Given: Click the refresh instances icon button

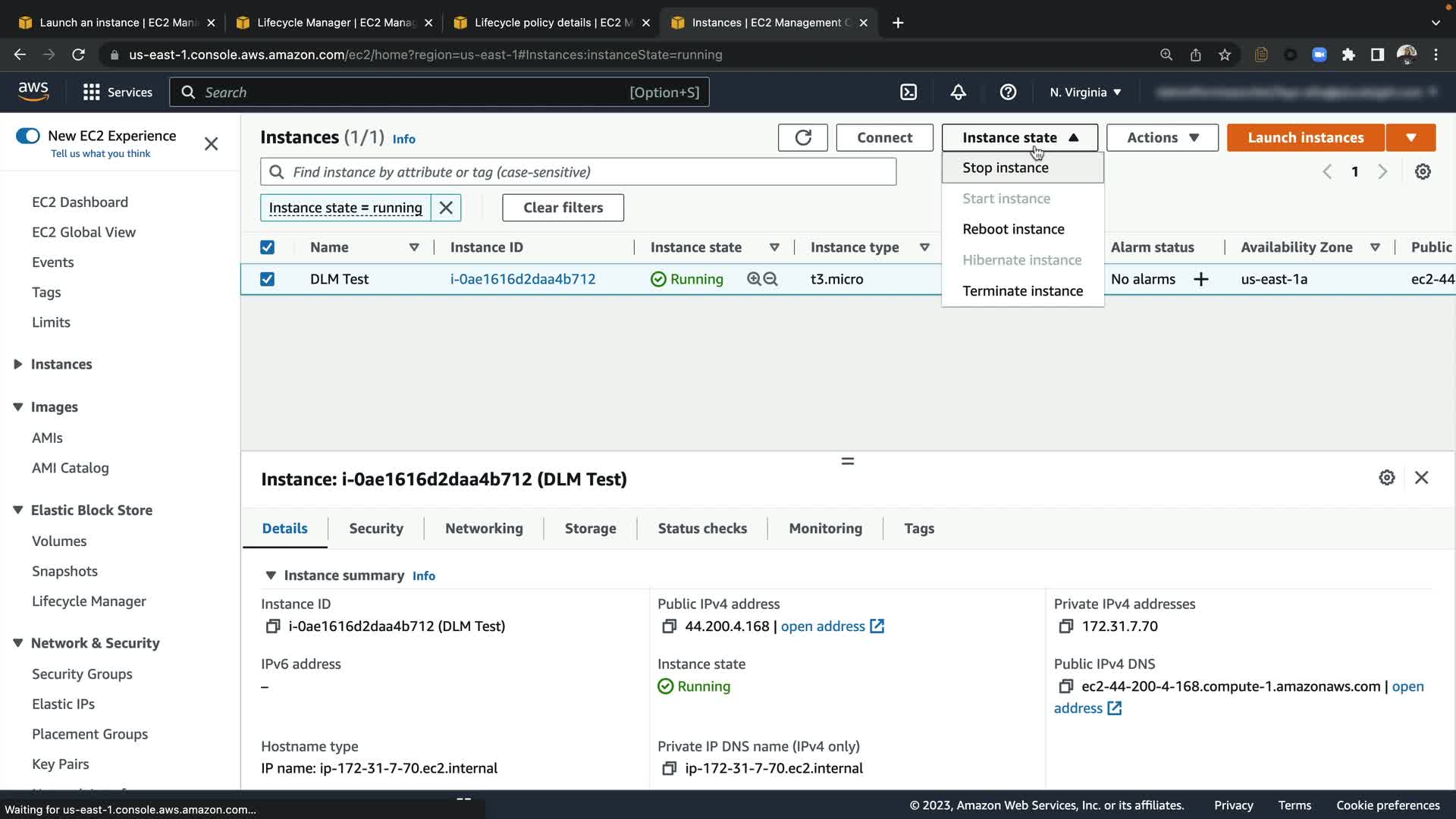Looking at the screenshot, I should 802,137.
